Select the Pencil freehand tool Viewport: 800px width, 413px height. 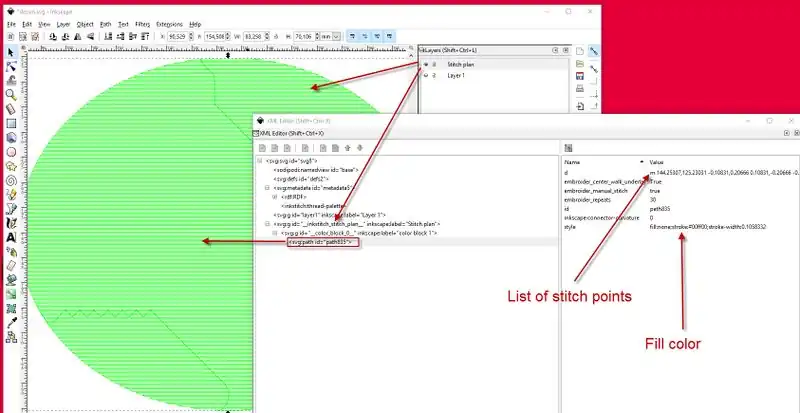point(11,195)
